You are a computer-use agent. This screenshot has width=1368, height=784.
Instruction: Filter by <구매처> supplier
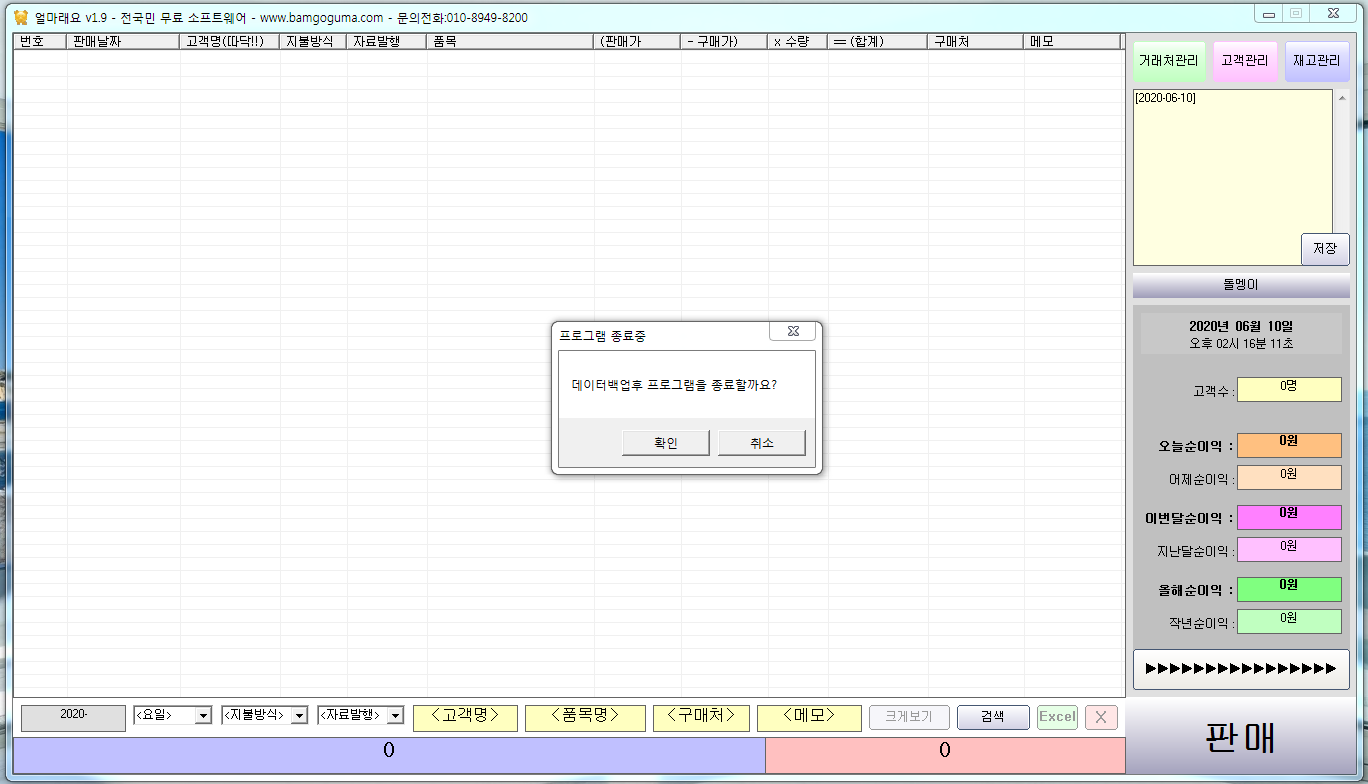coord(701,717)
